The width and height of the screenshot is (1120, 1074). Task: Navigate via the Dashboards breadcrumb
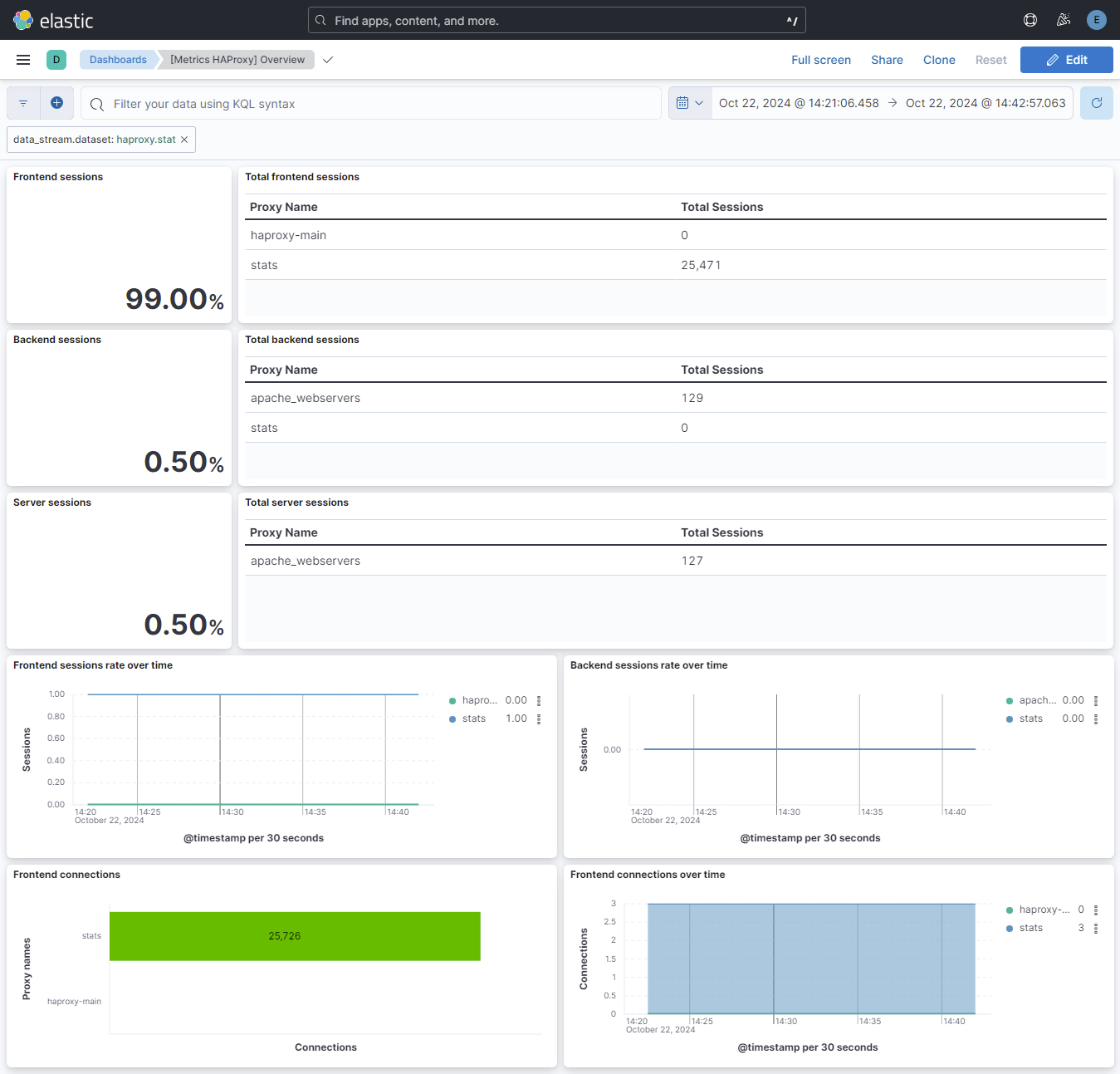(117, 59)
